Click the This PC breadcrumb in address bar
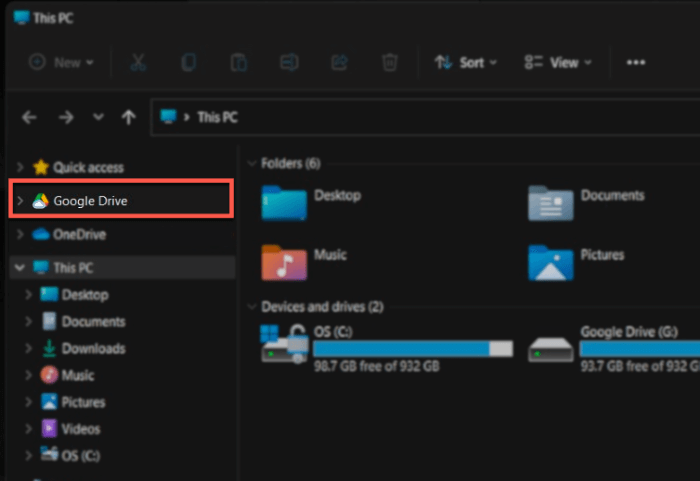 tap(217, 117)
